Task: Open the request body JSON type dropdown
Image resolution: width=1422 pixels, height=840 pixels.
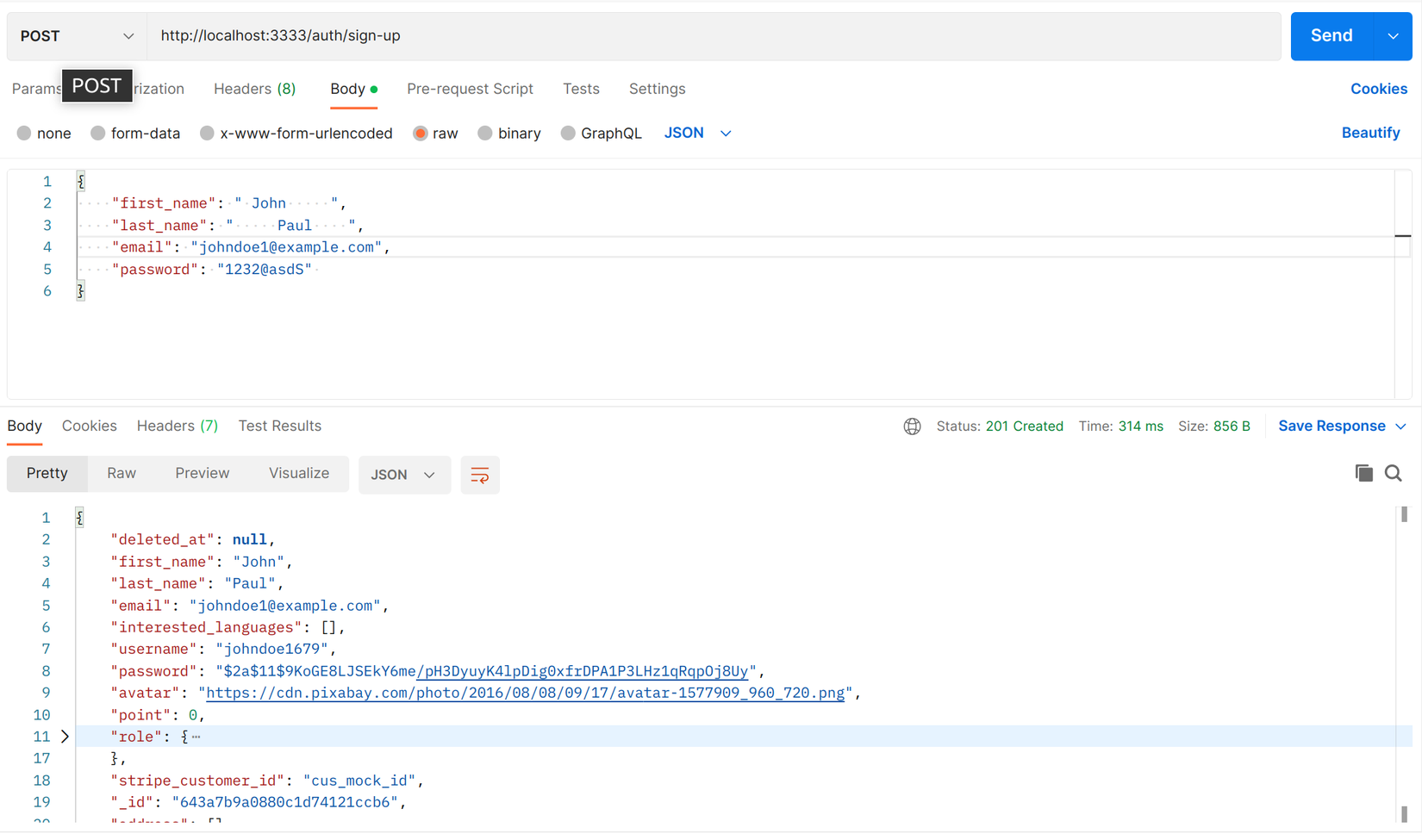Action: coord(697,133)
